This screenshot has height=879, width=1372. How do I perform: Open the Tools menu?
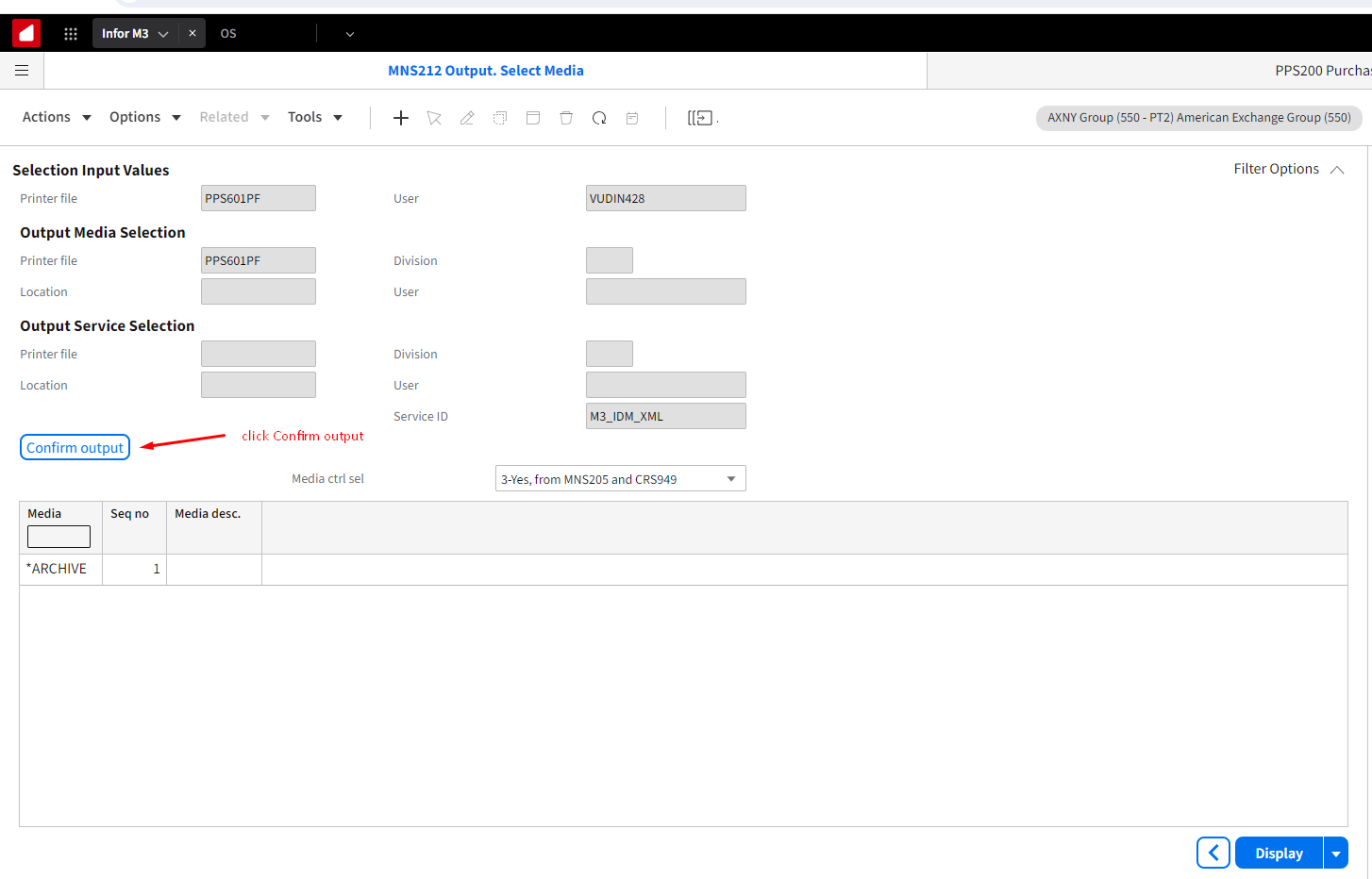coord(315,117)
